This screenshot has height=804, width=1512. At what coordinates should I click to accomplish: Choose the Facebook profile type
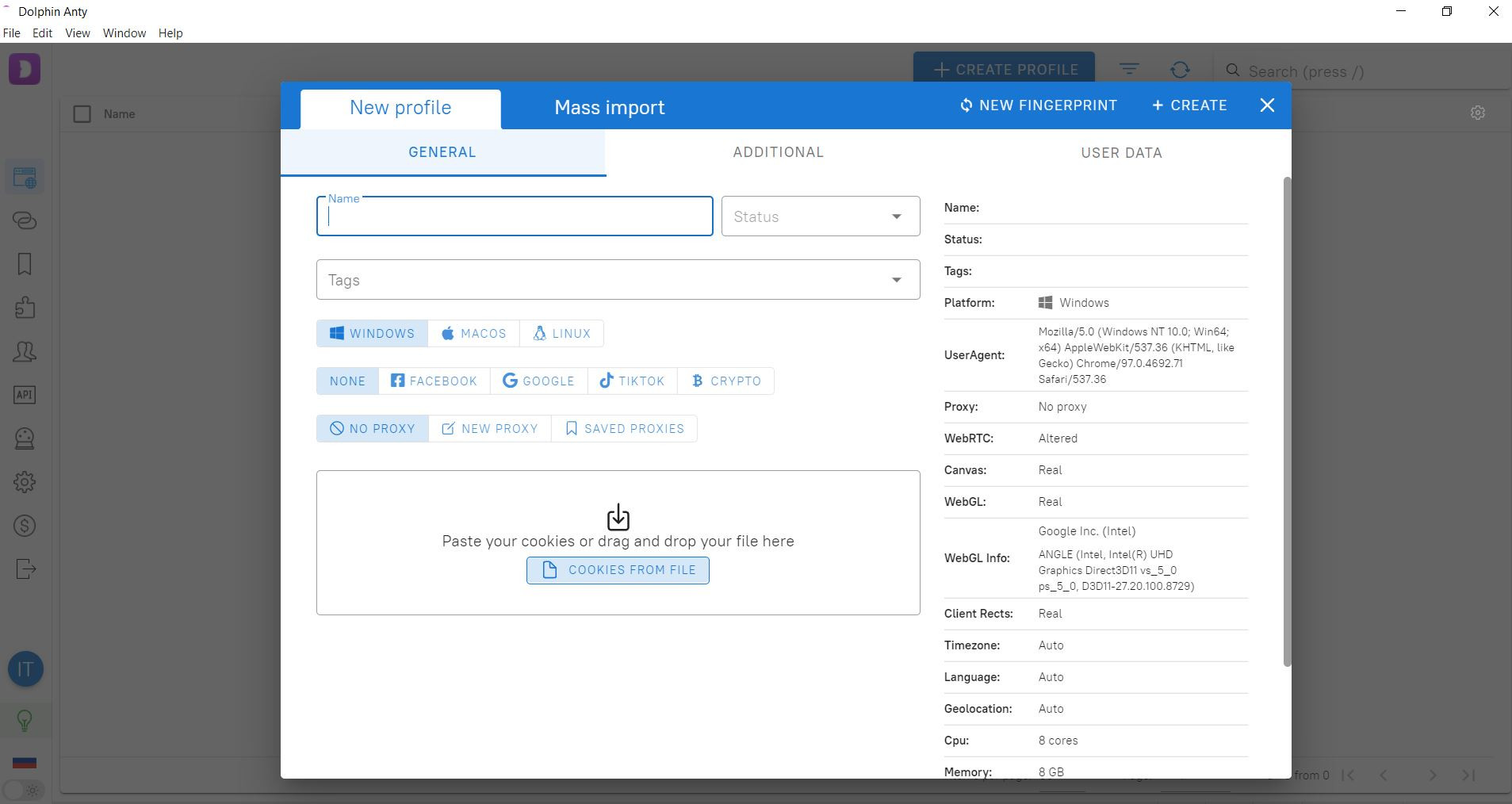coord(434,381)
